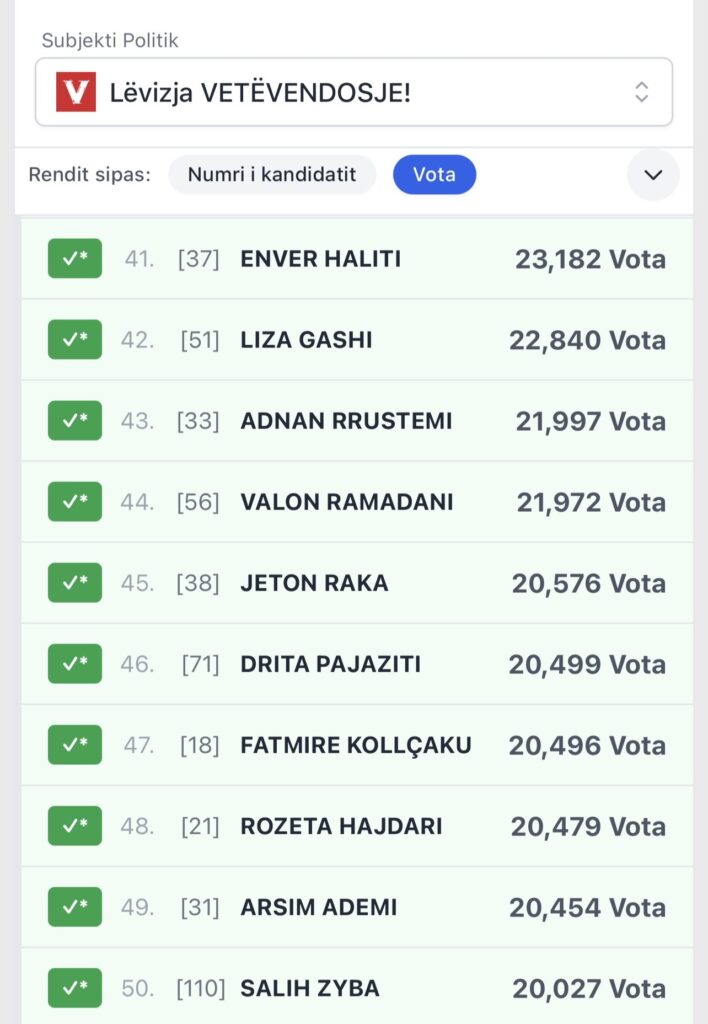Image resolution: width=708 pixels, height=1024 pixels.
Task: Click green checkmark badge beside Jeton Raka
Action: coord(75,583)
